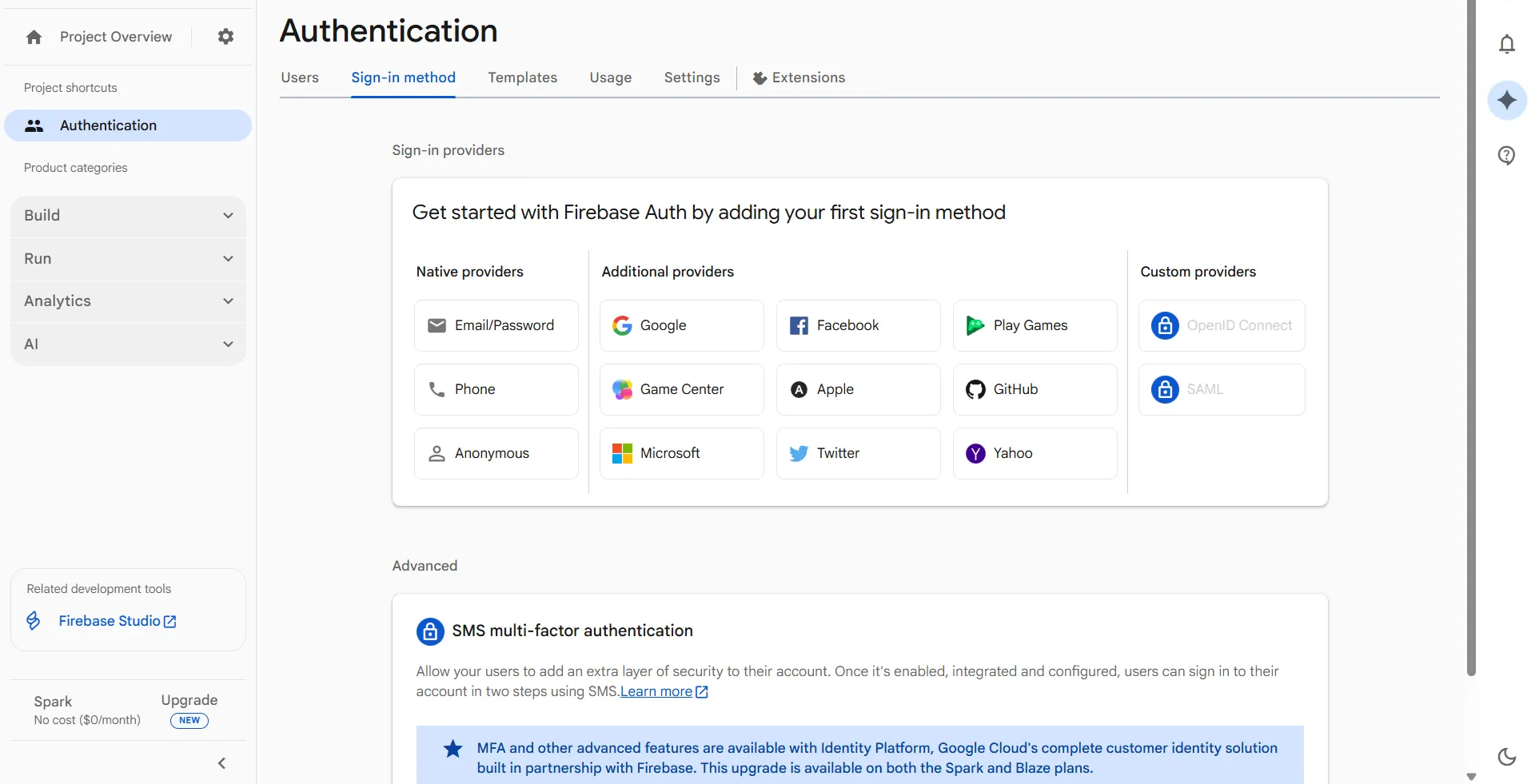Screen dimensions: 1535x784
Task: Click the Twitter bird icon
Action: point(799,453)
